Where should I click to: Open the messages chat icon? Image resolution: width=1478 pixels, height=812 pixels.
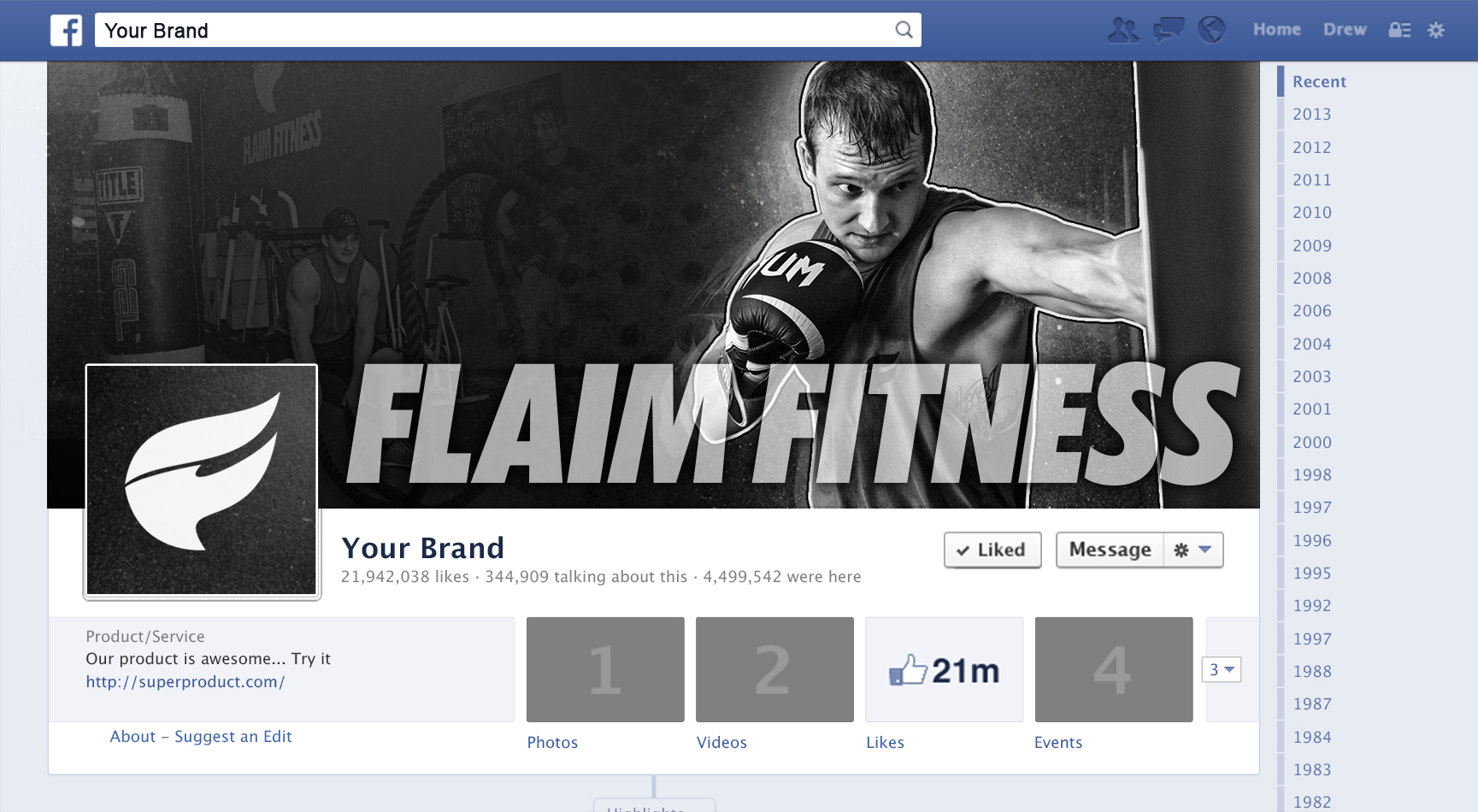(x=1168, y=31)
